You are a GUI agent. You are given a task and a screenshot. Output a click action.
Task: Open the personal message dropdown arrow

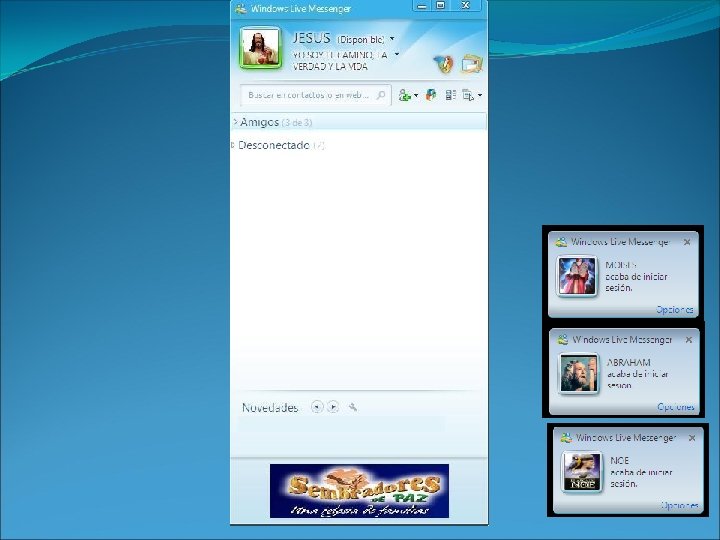[x=397, y=54]
